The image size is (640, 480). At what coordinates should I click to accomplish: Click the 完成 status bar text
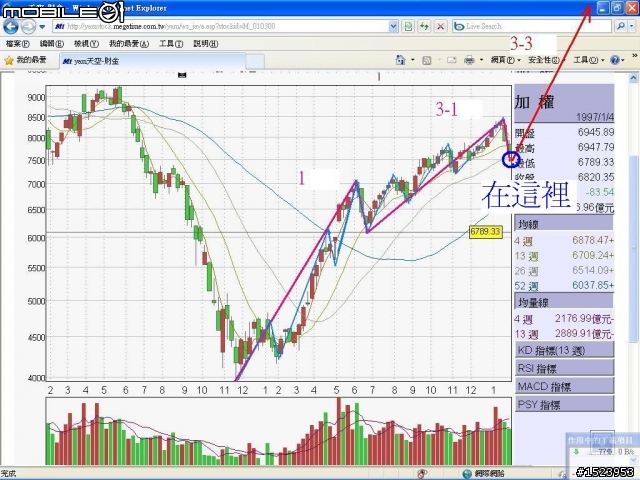[8, 473]
